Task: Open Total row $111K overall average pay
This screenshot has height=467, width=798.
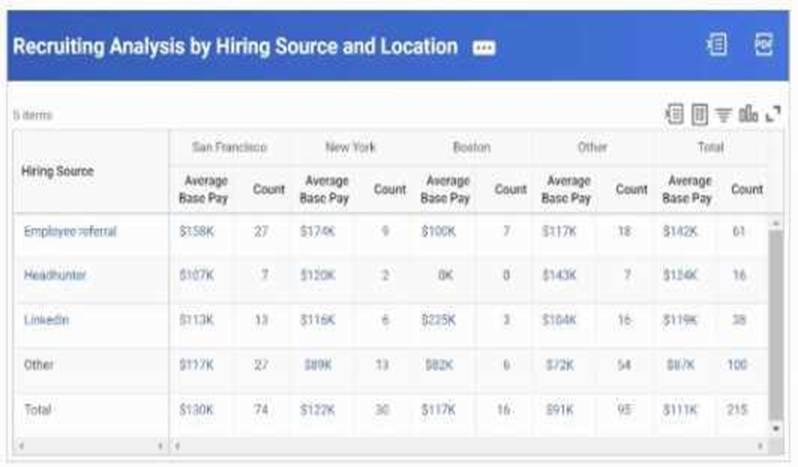Action: coord(679,410)
